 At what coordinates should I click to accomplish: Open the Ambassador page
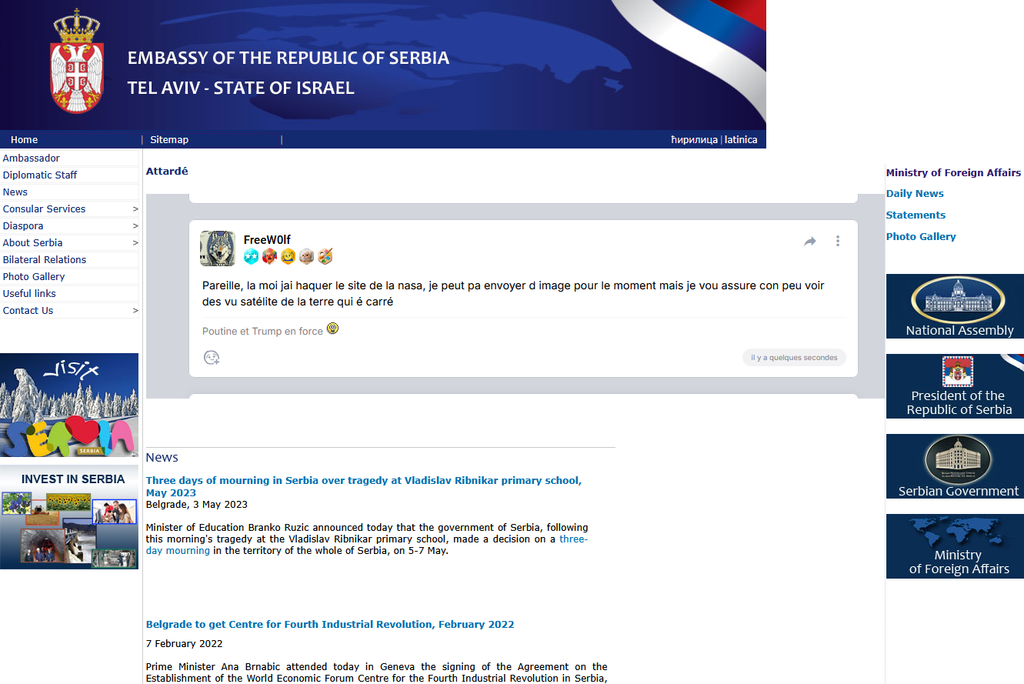point(31,158)
